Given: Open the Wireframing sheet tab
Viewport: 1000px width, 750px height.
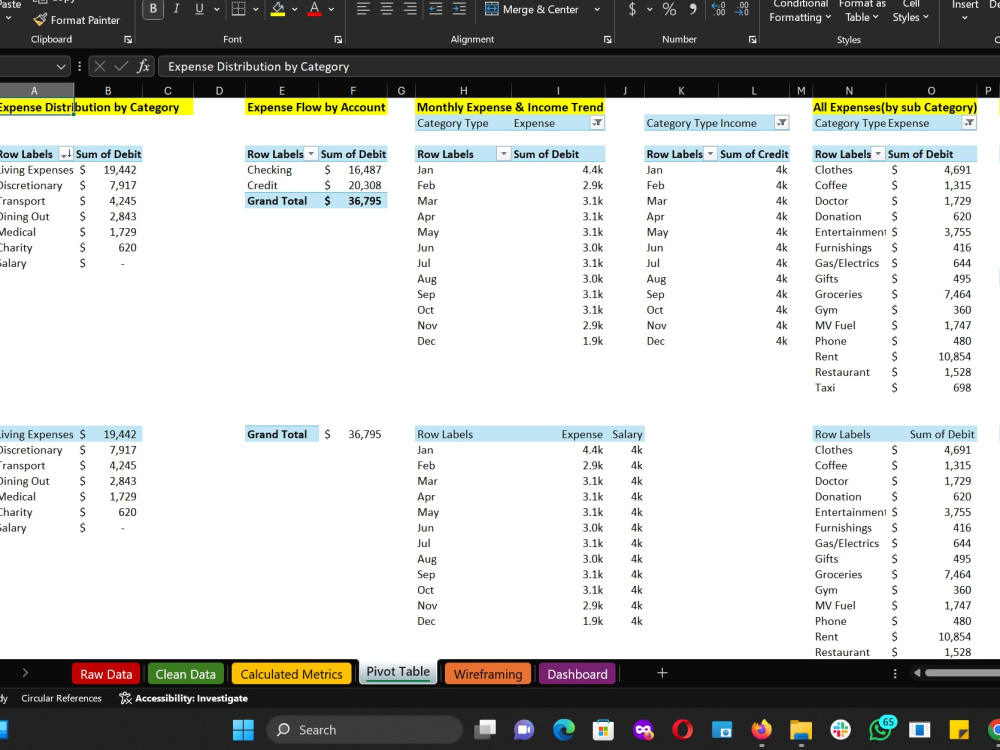Looking at the screenshot, I should 487,673.
